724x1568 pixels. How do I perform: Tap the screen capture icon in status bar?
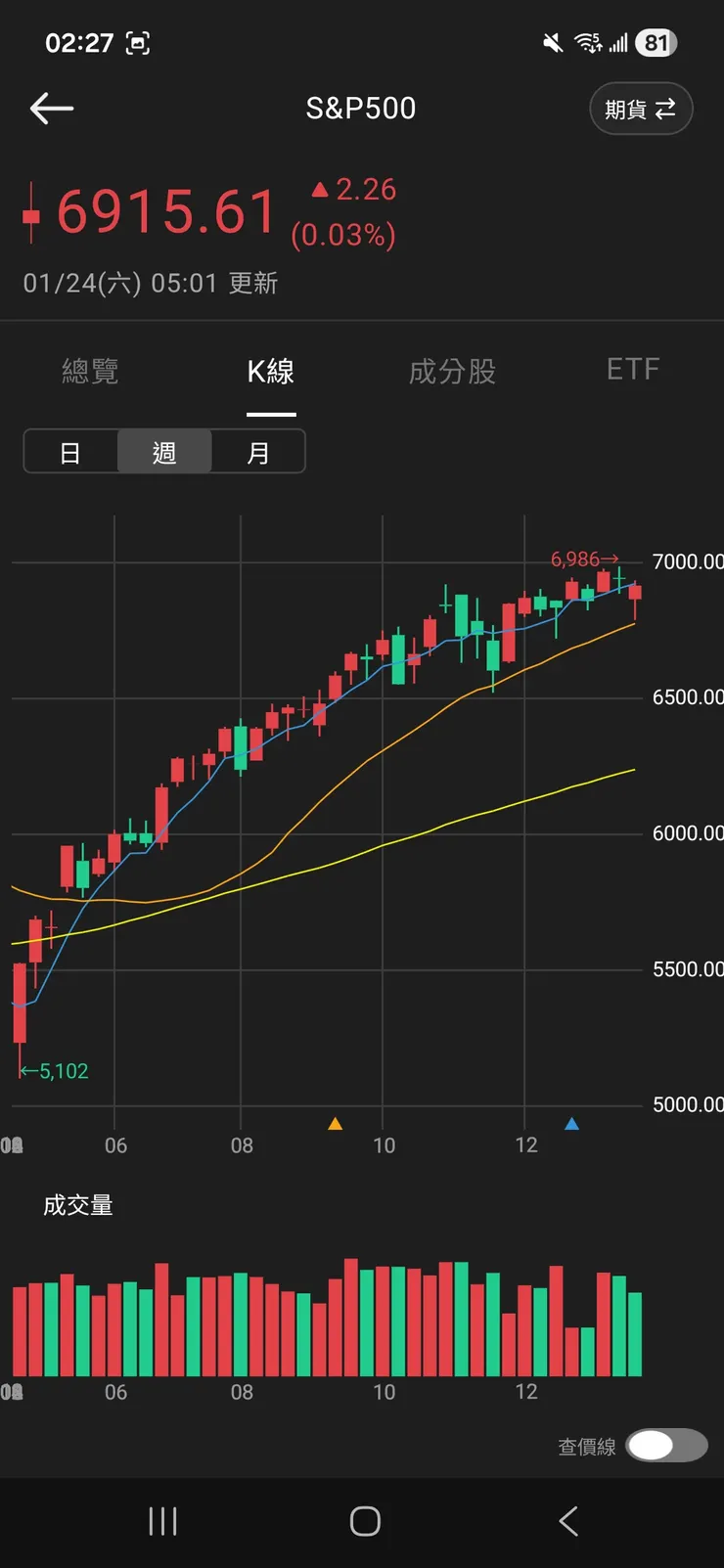point(138,43)
